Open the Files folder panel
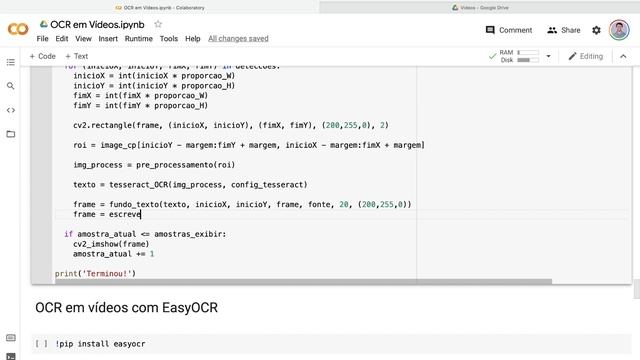 11,134
